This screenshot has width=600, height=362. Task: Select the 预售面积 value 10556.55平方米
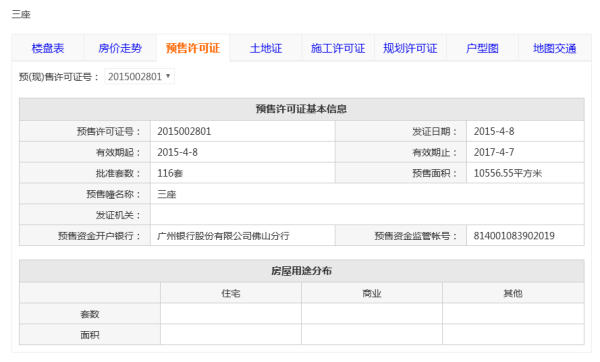pos(508,173)
